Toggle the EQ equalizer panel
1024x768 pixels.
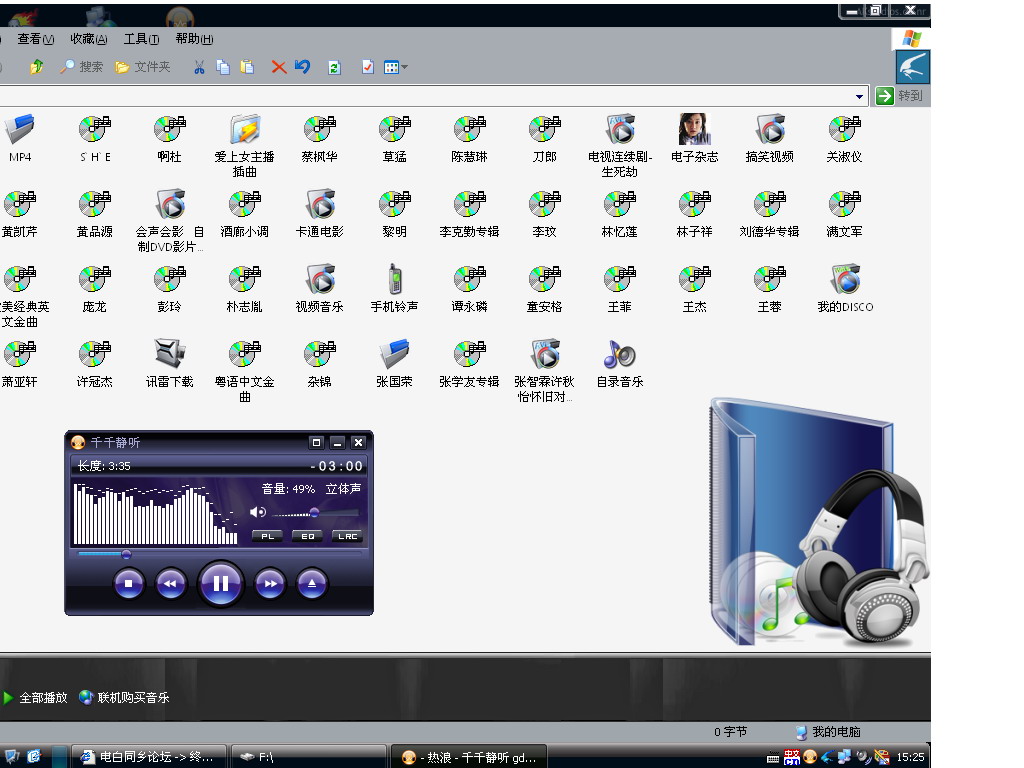[x=307, y=536]
